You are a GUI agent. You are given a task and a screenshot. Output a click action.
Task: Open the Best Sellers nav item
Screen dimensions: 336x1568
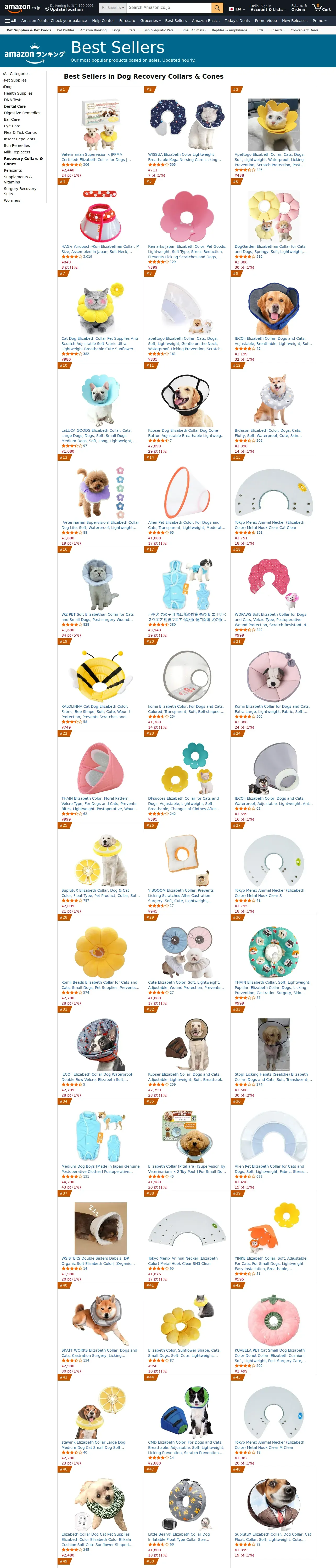pos(176,21)
